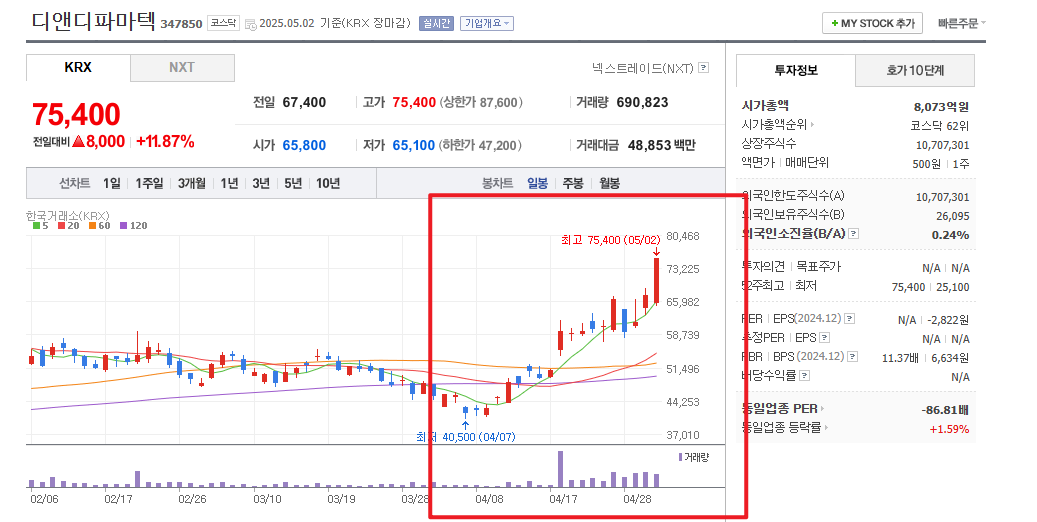Click the 투자의견 label
1037x522 pixels.
[763, 267]
